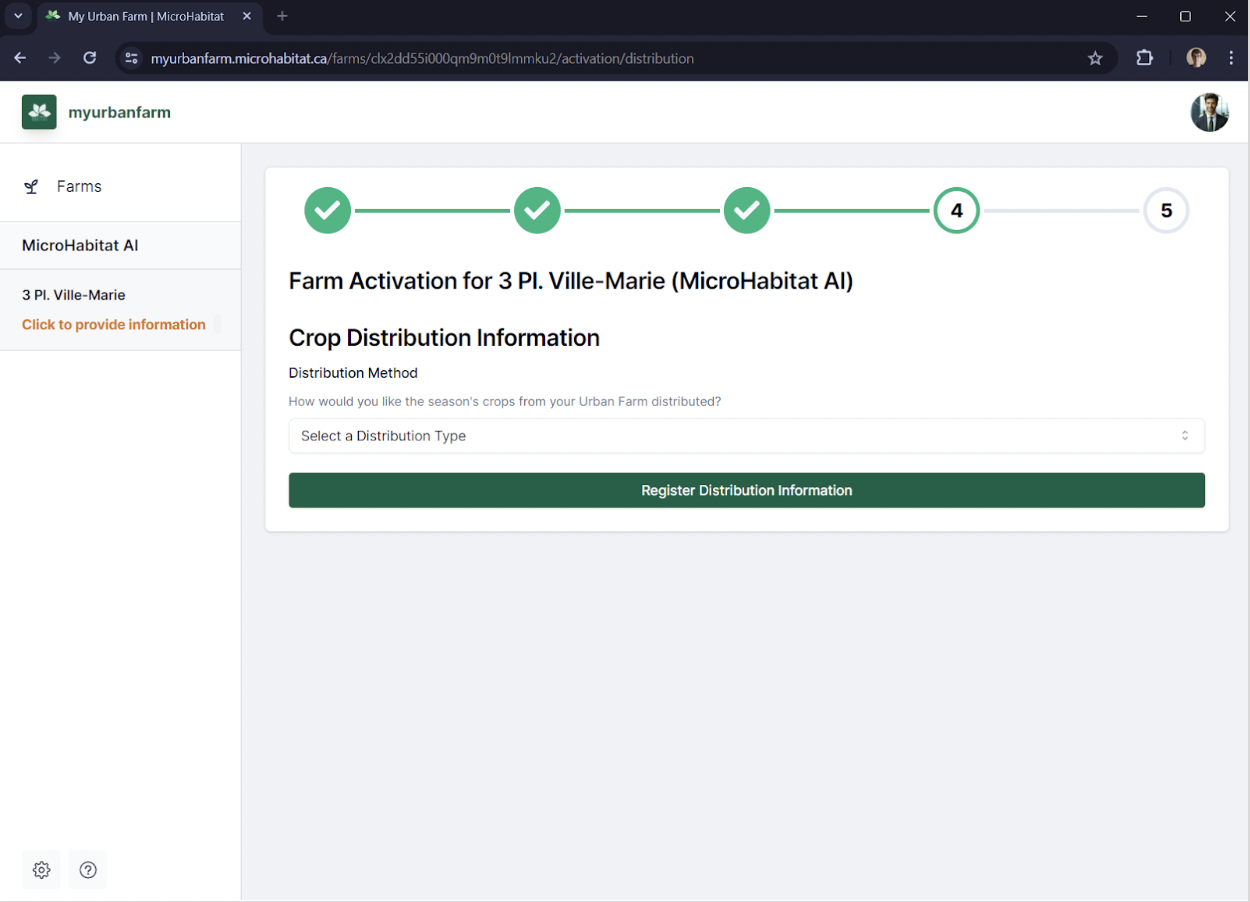This screenshot has height=902, width=1250.
Task: Open the help question mark icon
Action: click(88, 870)
